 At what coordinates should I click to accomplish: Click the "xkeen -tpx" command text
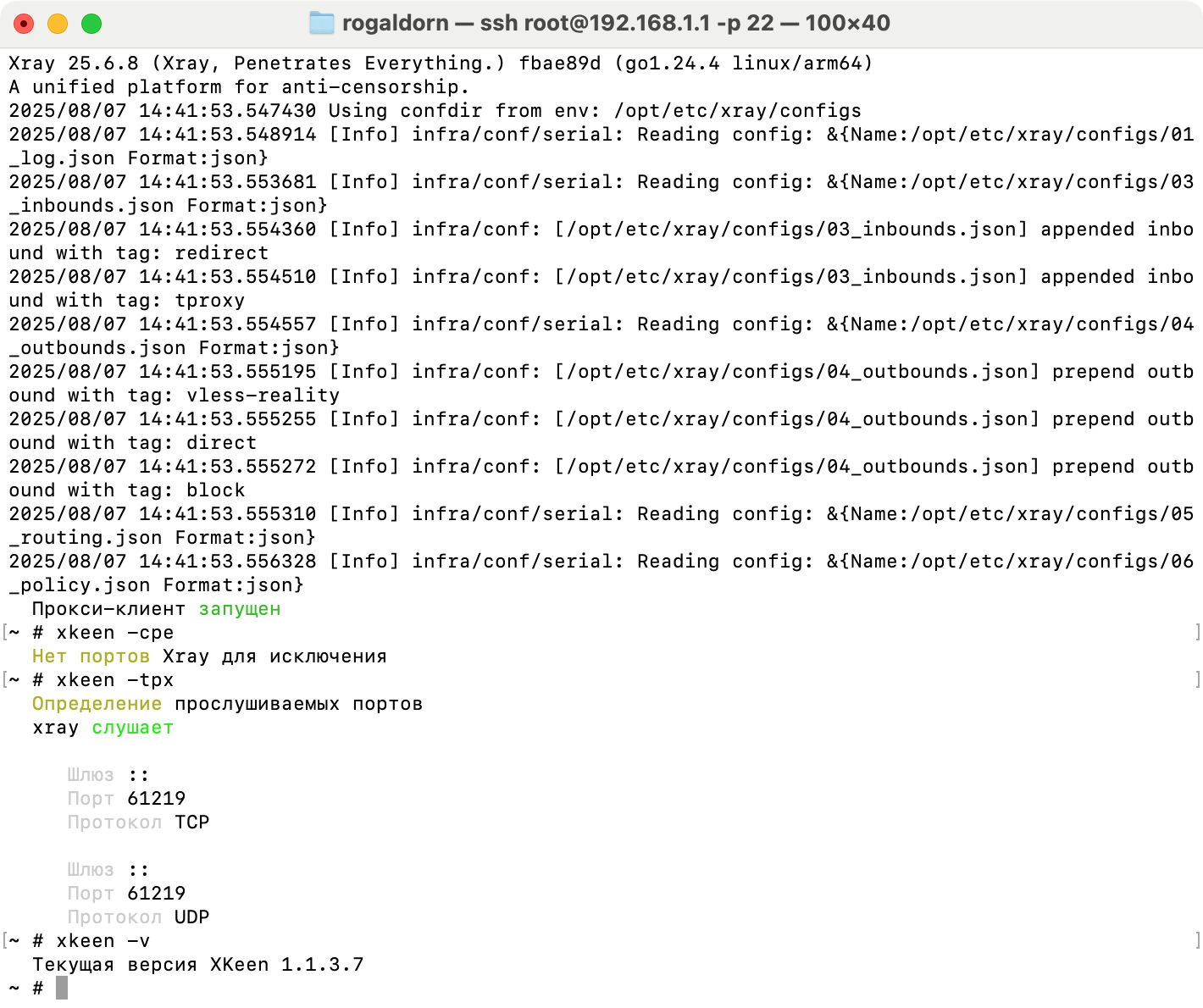pos(114,680)
